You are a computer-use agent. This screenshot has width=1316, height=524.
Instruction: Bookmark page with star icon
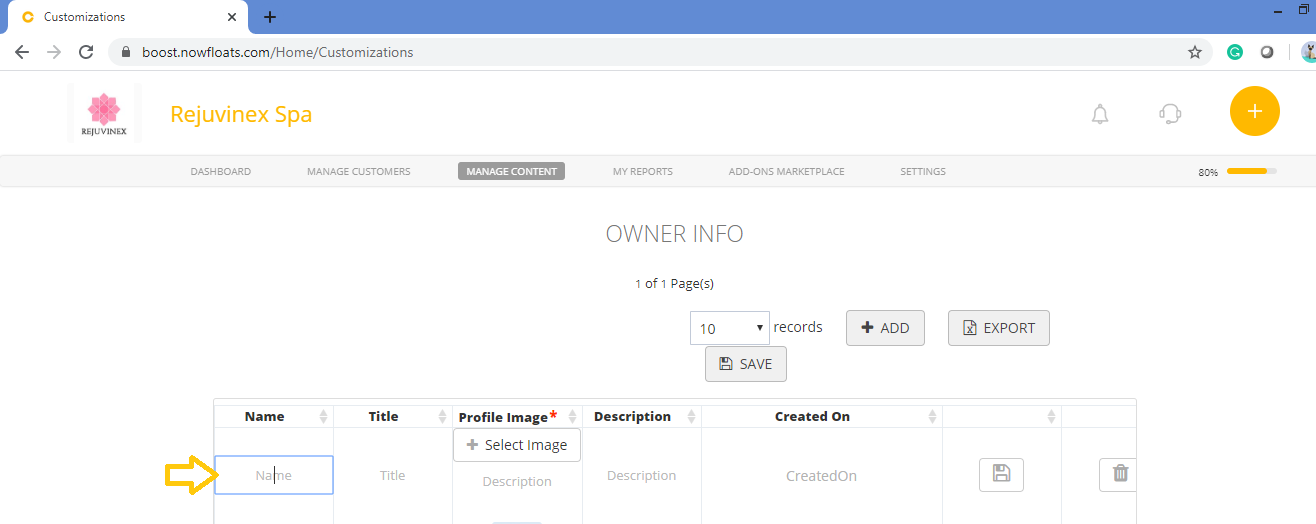tap(1194, 52)
